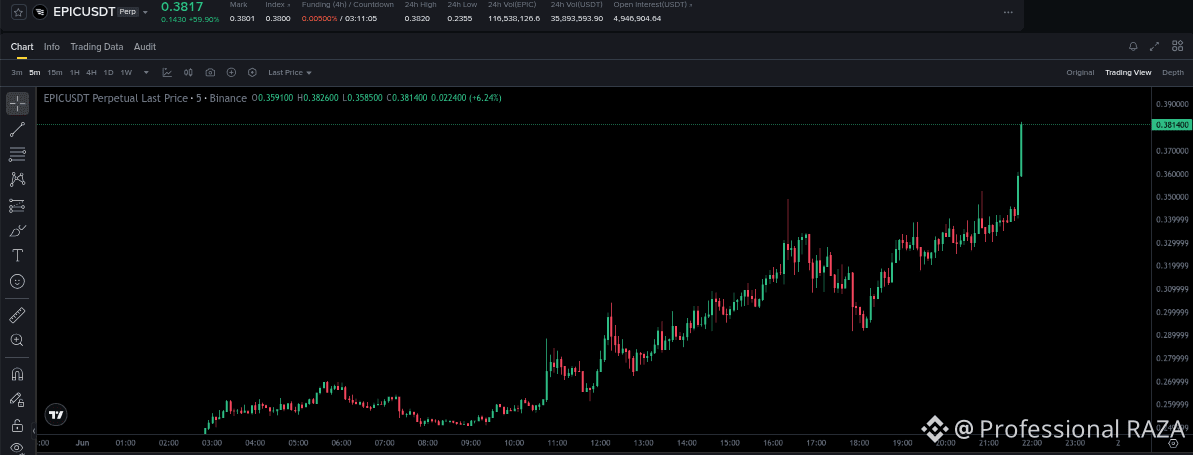Open the chart layout grid icon
The width and height of the screenshot is (1193, 455).
click(1177, 46)
